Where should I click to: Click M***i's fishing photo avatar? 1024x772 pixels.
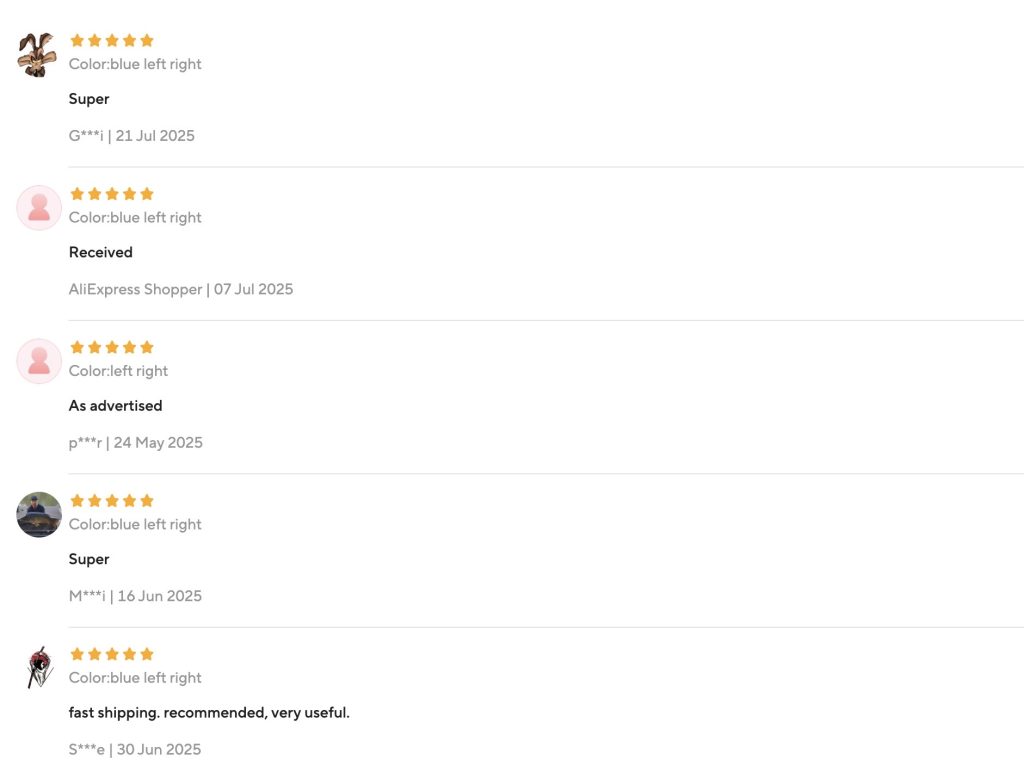(x=39, y=514)
